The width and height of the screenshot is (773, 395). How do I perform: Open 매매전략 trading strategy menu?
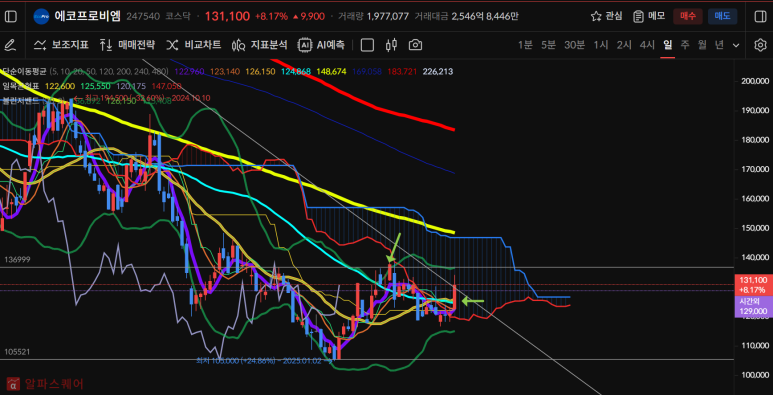pos(127,45)
